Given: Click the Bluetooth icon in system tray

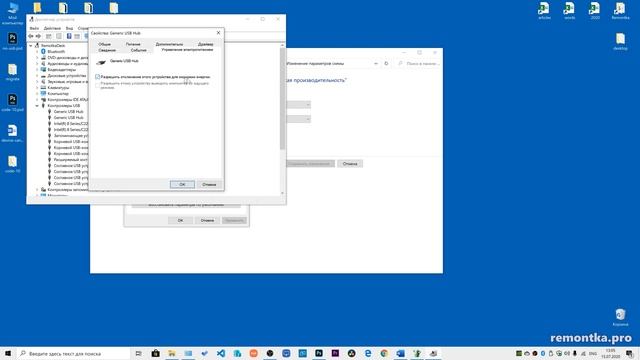Looking at the screenshot, I should pos(543,353).
